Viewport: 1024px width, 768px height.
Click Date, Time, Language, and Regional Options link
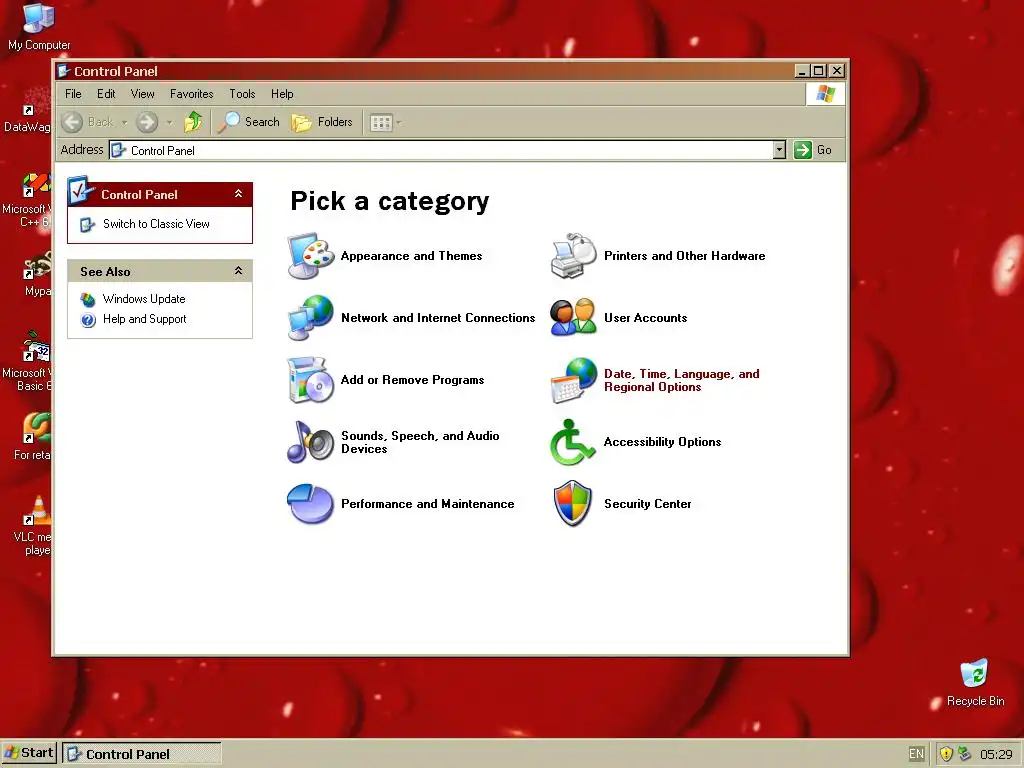[682, 381]
